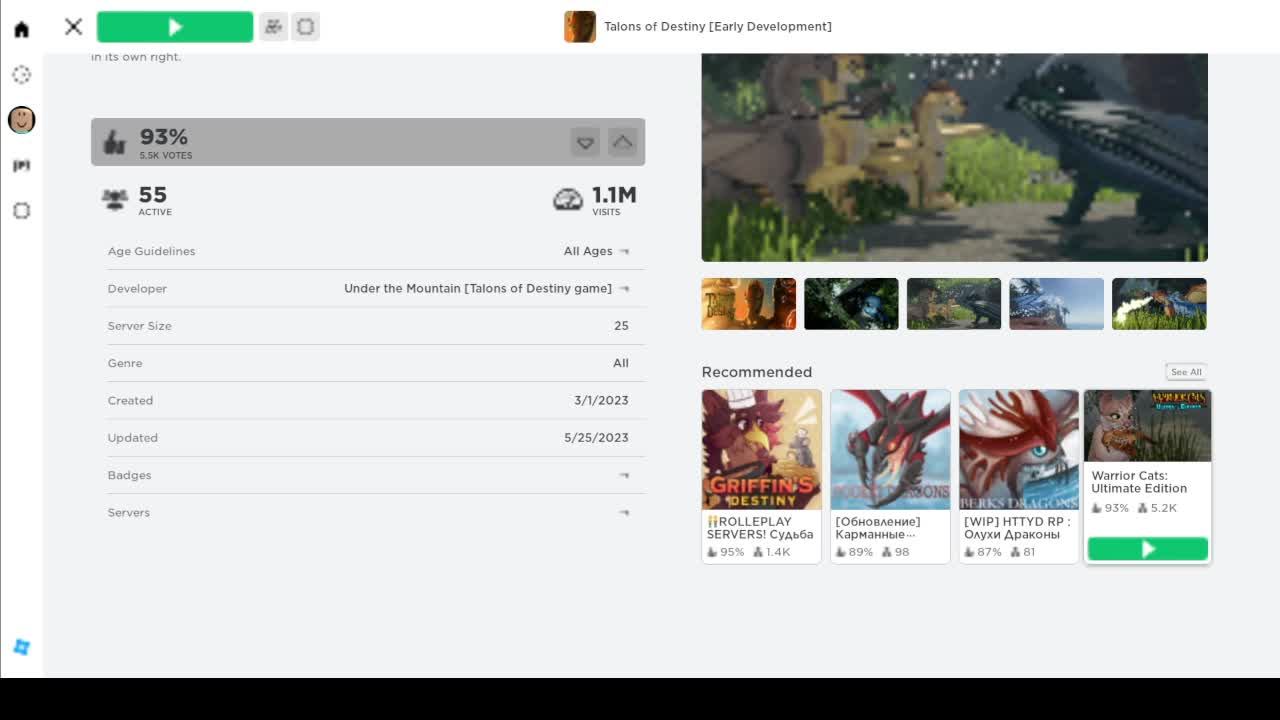Screen dimensions: 1280x720
Task: Select the second thumbnail, blue creature in dark forest
Action: [x=852, y=304]
